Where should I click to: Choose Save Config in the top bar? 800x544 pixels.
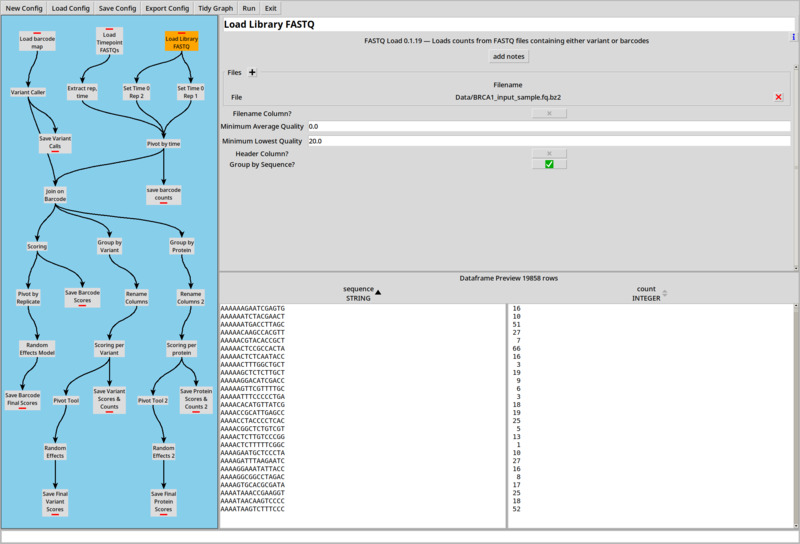tap(117, 8)
